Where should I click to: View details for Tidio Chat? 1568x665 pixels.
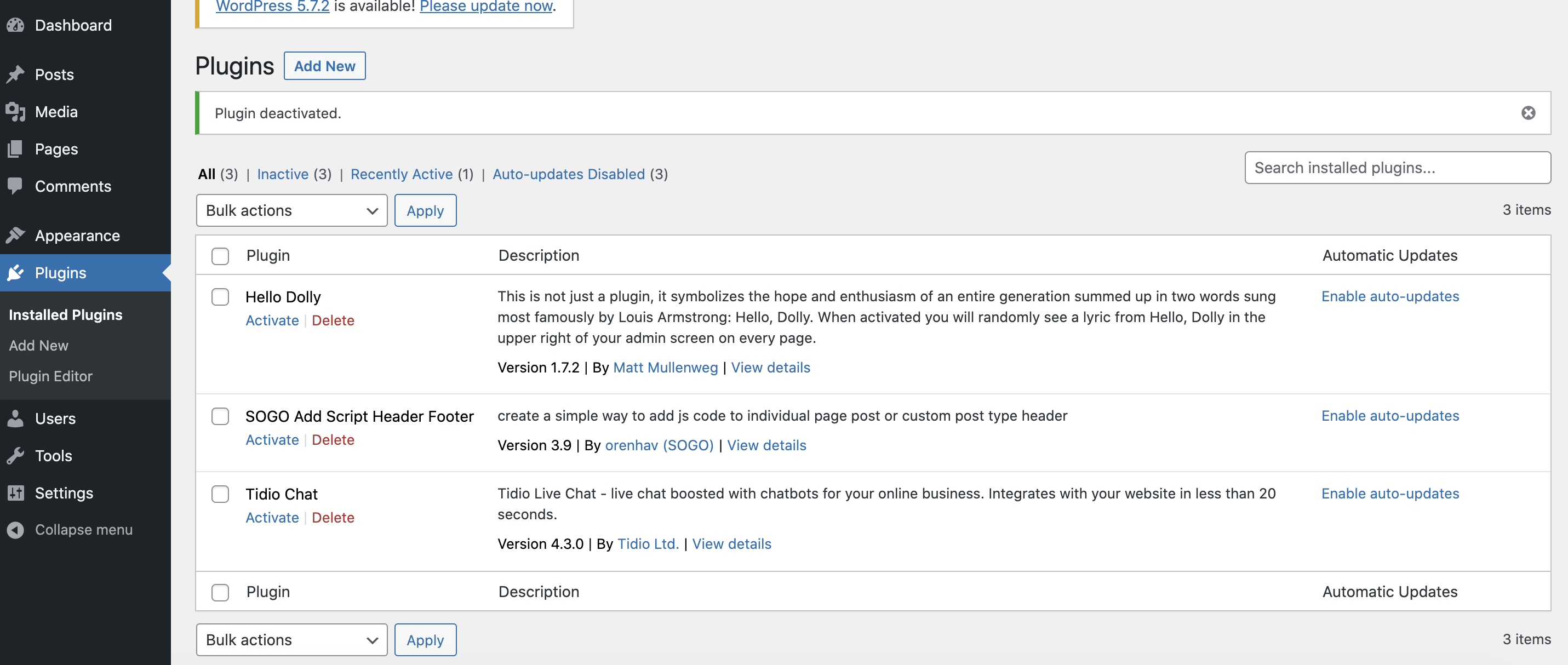click(731, 544)
